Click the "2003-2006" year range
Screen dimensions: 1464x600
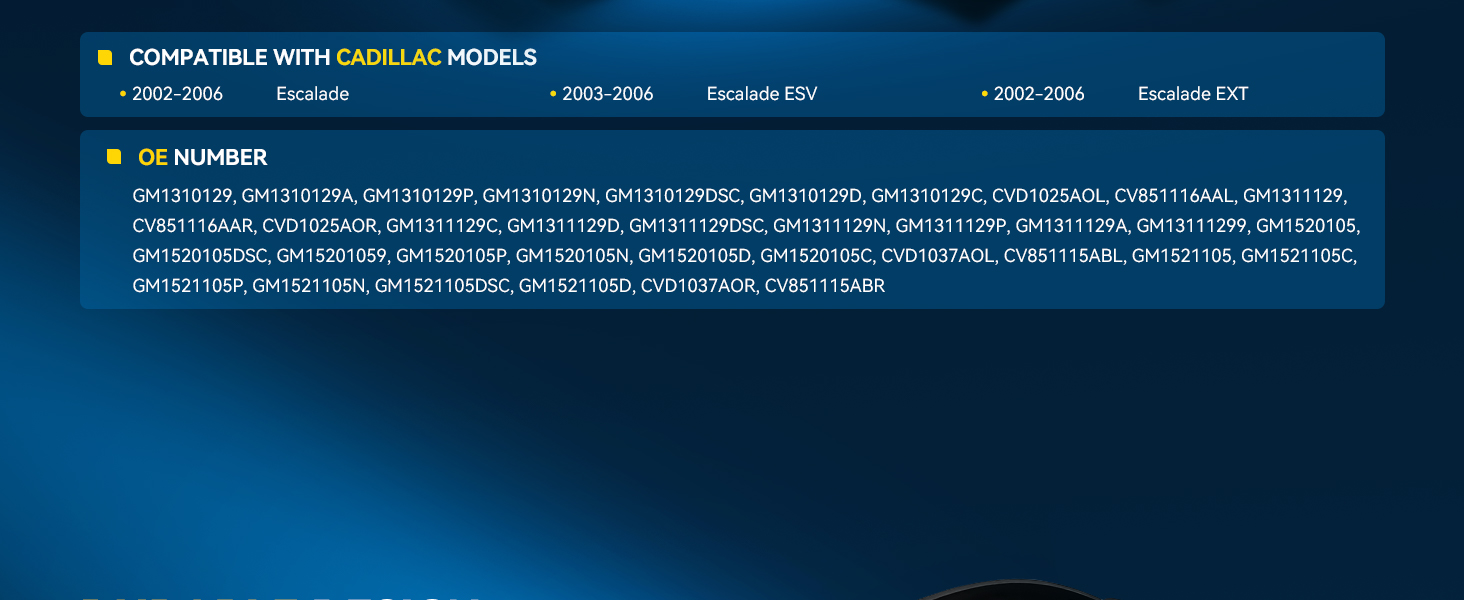[x=608, y=94]
